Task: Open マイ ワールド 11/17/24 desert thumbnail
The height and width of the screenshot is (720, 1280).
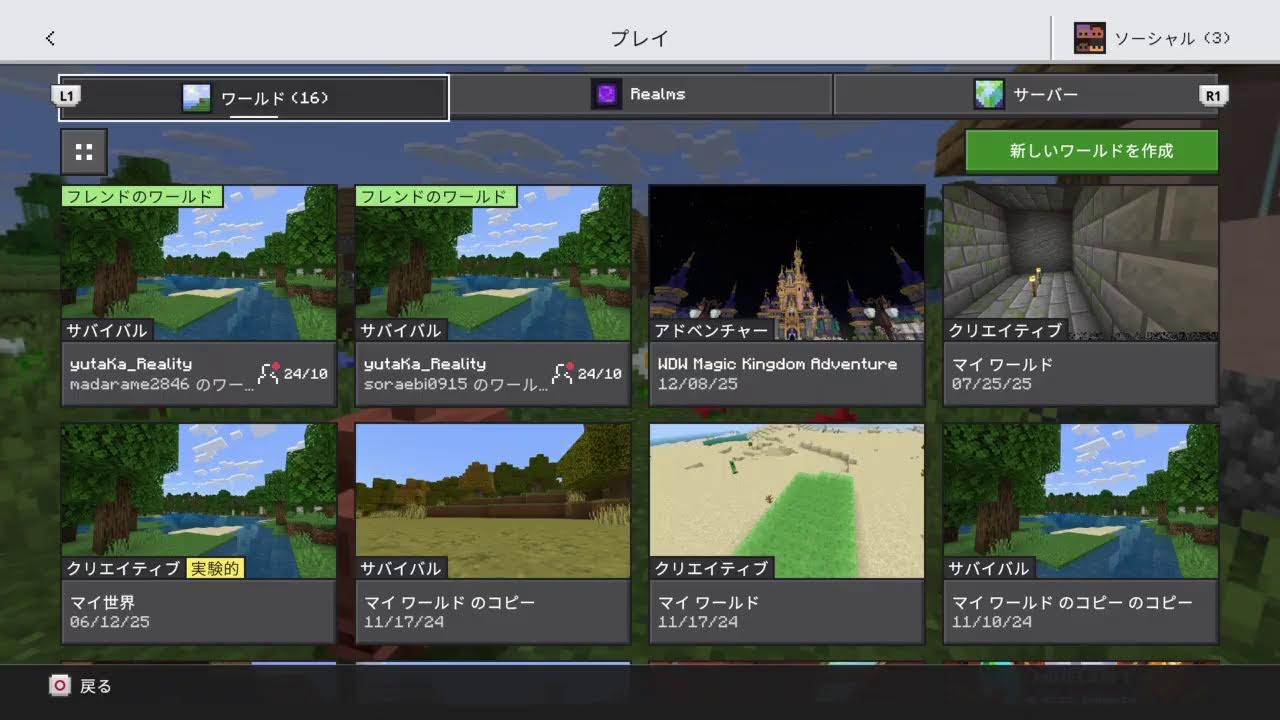Action: point(787,501)
